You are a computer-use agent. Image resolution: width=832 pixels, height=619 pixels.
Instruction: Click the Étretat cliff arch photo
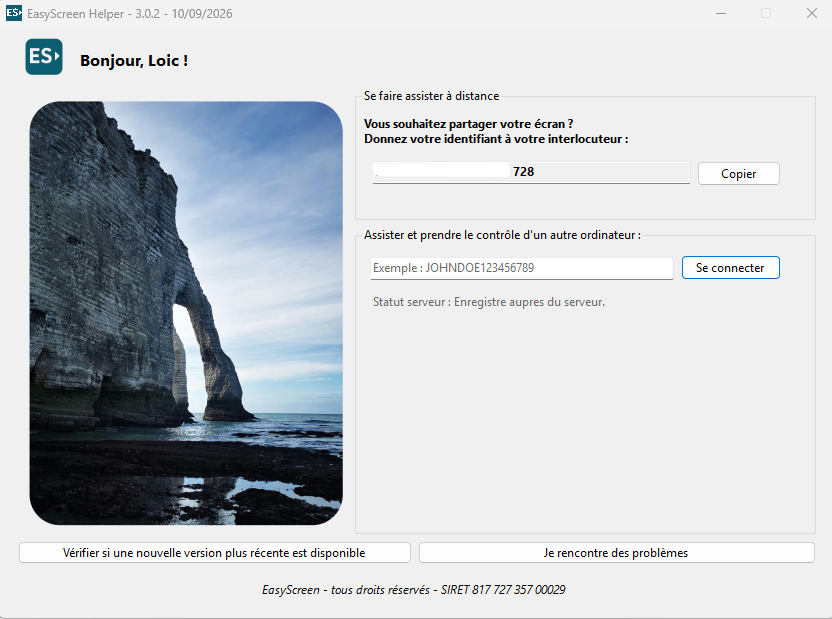pyautogui.click(x=186, y=313)
